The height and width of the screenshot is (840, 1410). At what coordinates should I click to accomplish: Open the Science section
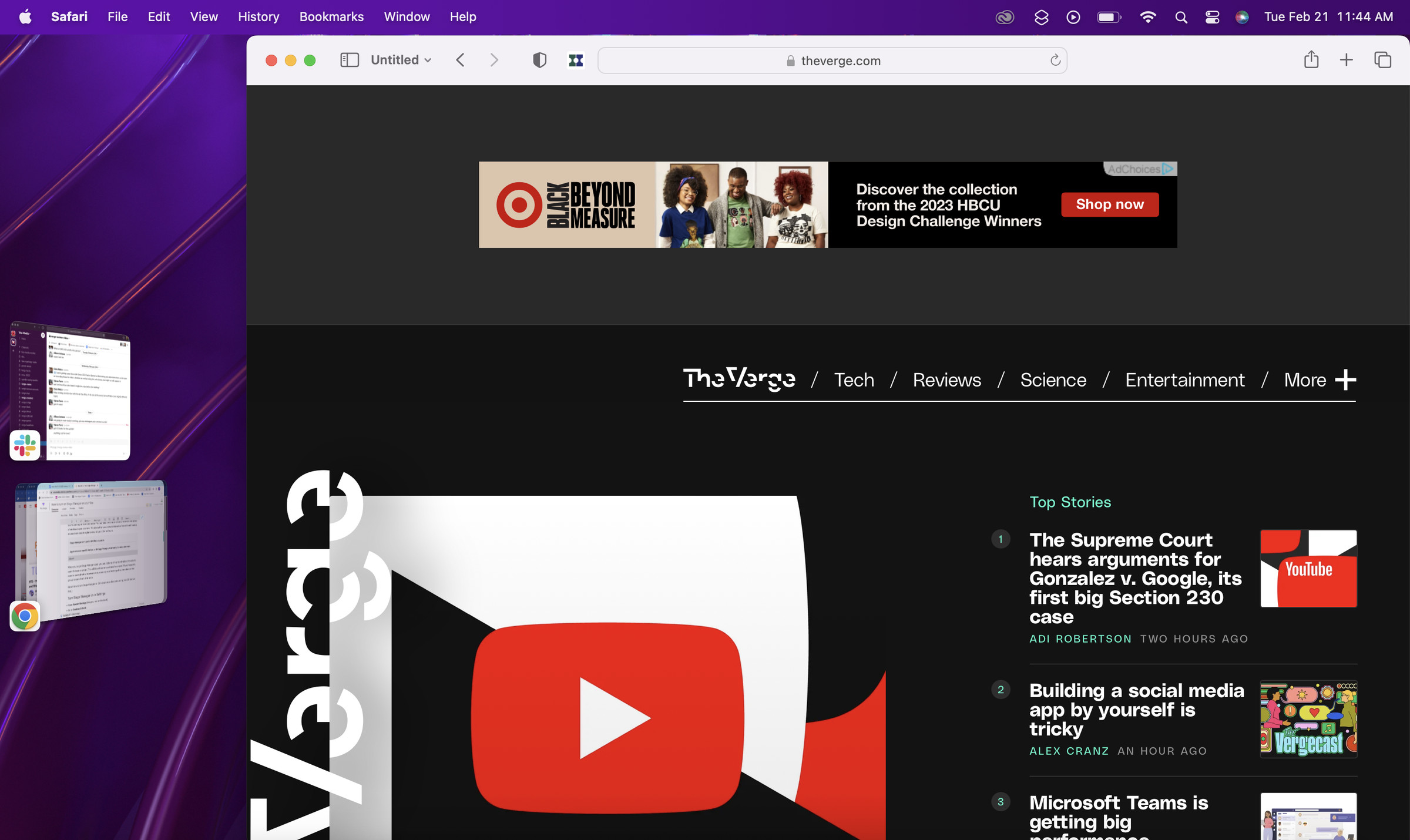[1053, 380]
